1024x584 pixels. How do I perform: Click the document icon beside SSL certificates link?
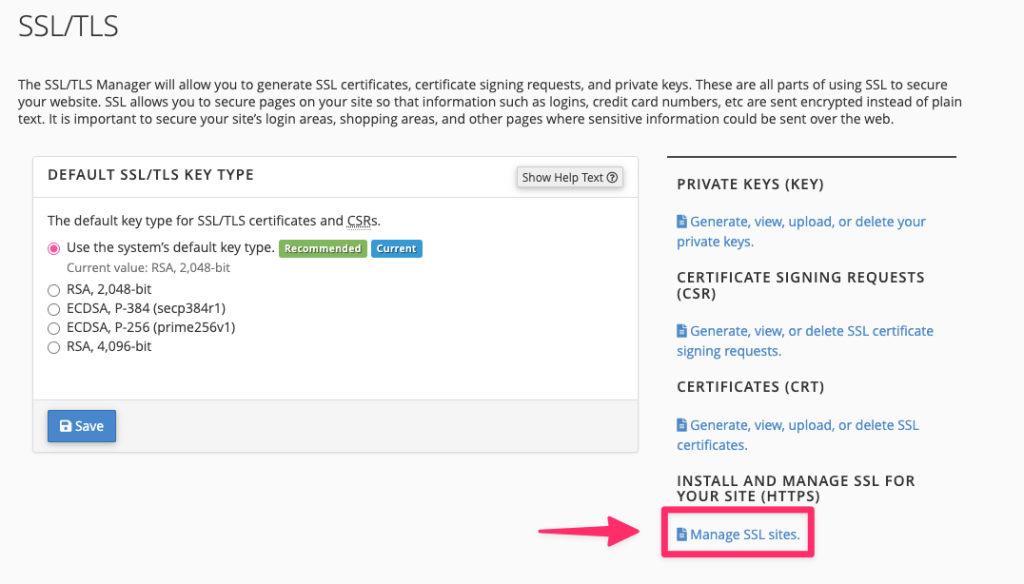tap(682, 424)
